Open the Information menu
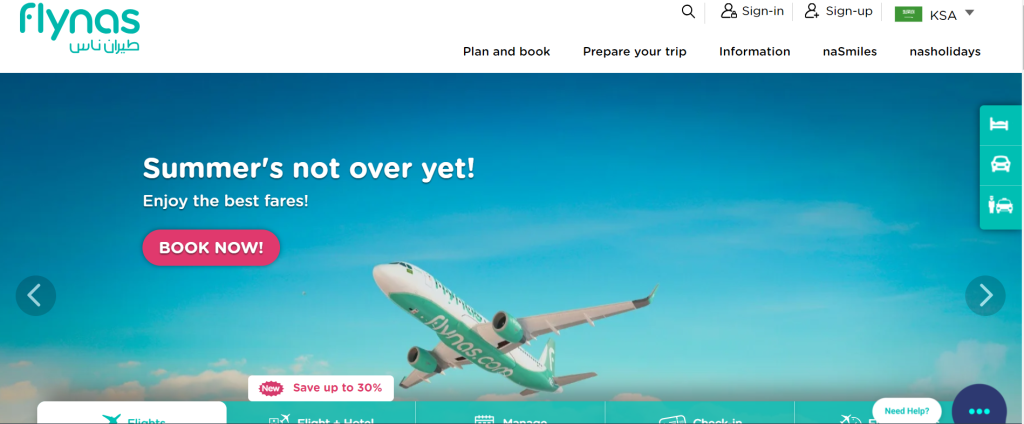 pos(754,52)
